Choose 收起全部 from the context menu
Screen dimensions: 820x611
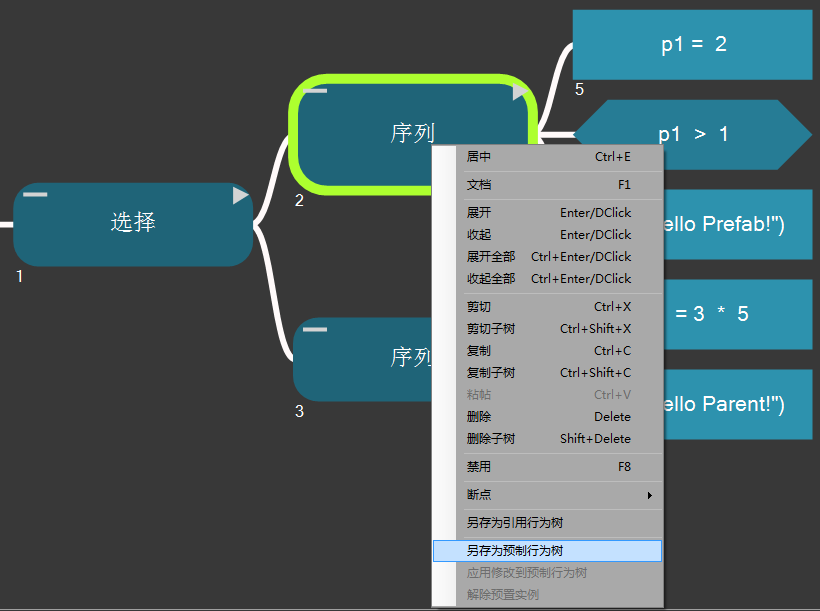coord(548,279)
